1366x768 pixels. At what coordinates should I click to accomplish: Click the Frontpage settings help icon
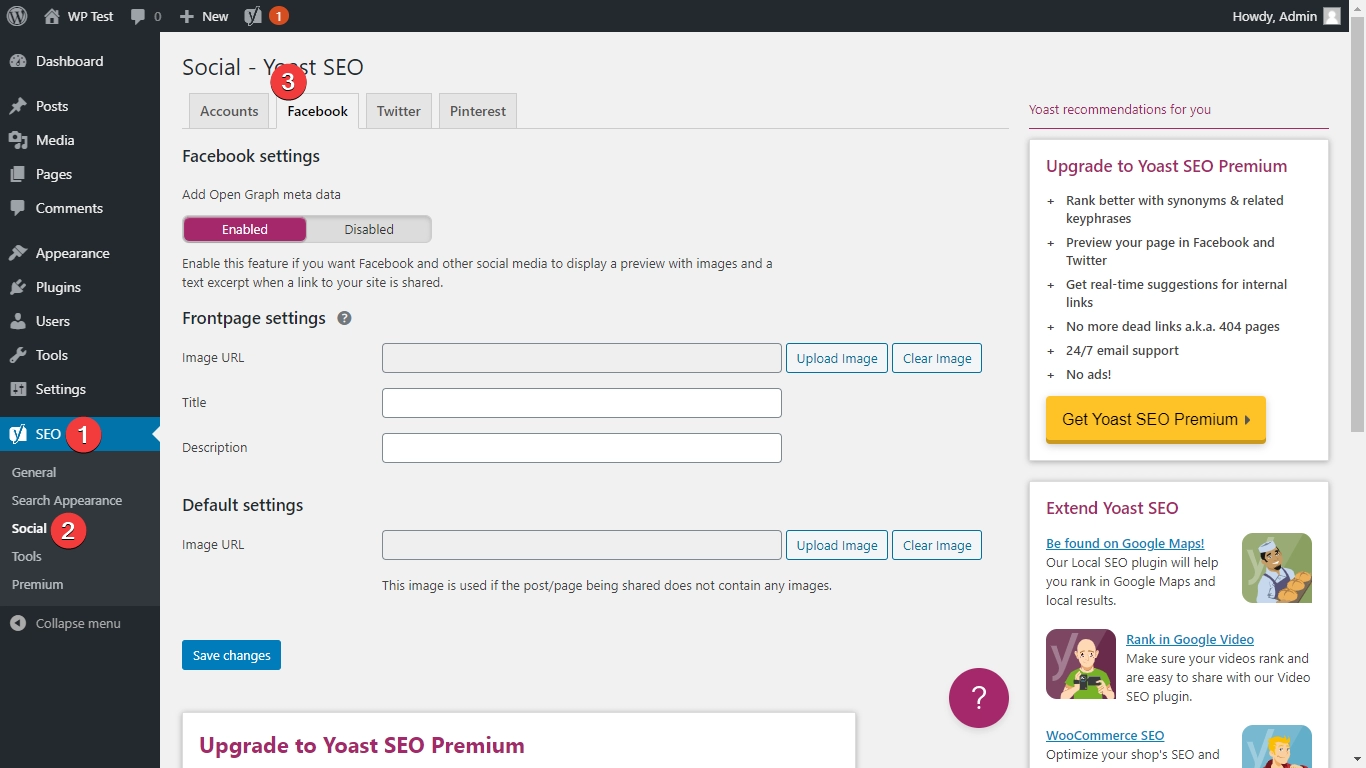[x=344, y=318]
